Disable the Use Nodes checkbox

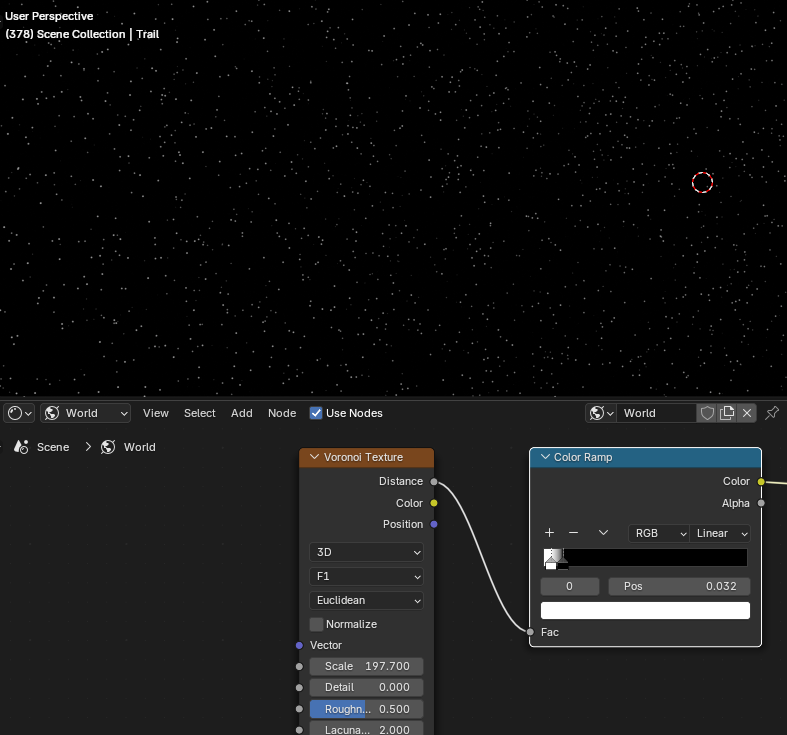(316, 413)
